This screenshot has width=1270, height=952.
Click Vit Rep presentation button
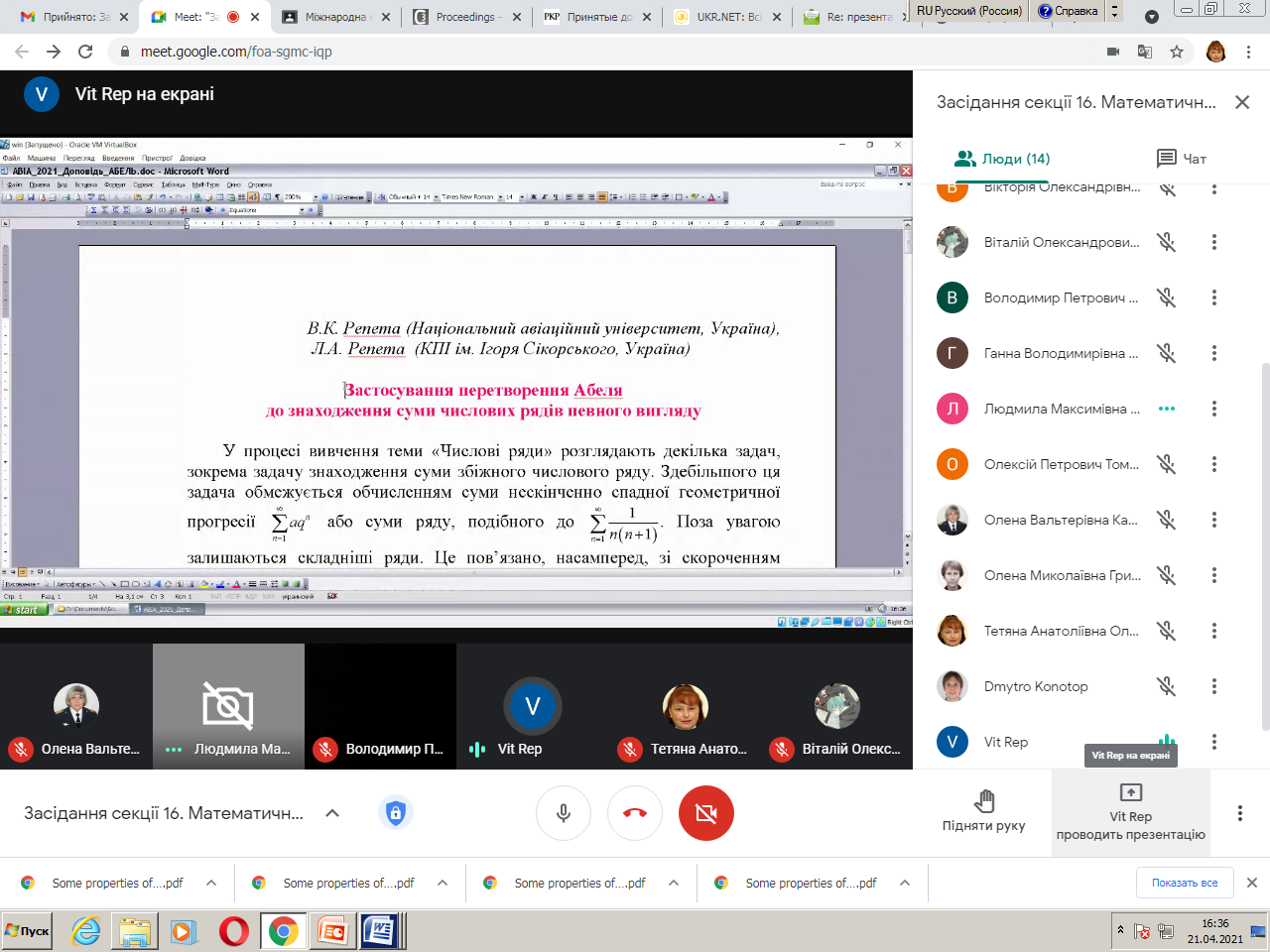point(1130,813)
